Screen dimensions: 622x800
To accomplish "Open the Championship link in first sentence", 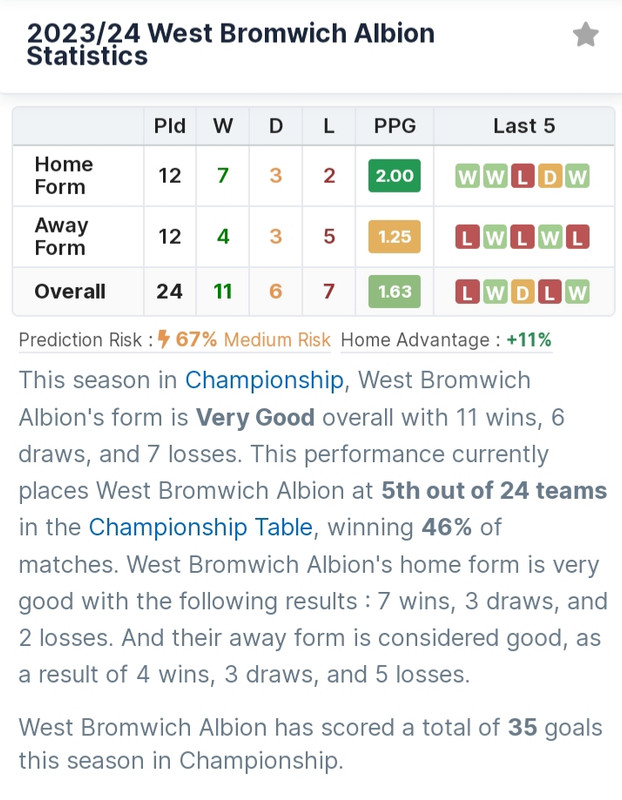I will (x=264, y=380).
